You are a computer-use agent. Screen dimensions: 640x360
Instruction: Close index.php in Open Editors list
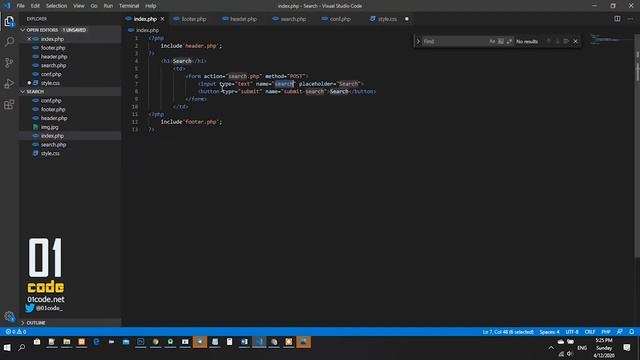[29, 39]
